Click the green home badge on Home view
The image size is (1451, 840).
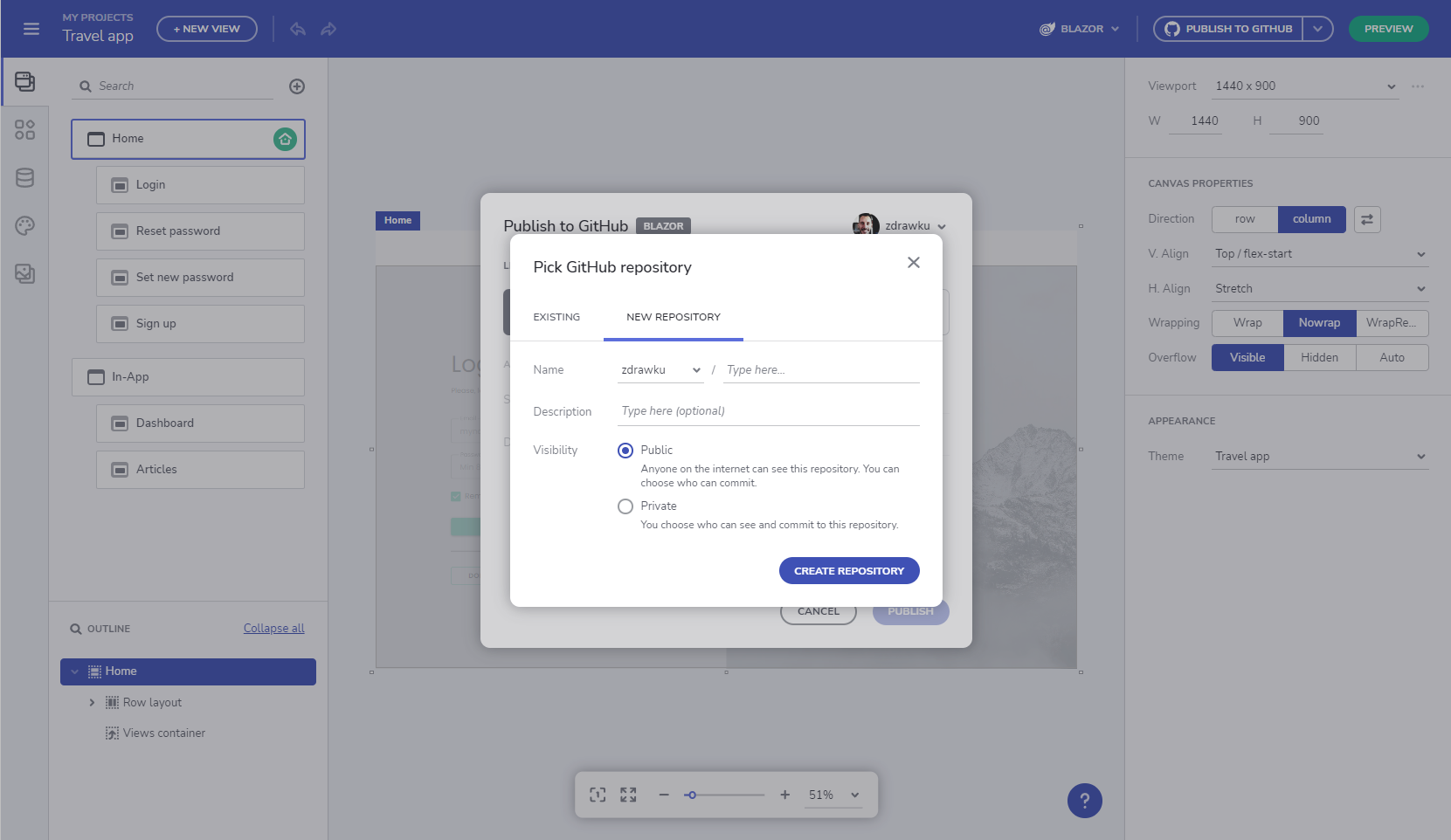[285, 139]
